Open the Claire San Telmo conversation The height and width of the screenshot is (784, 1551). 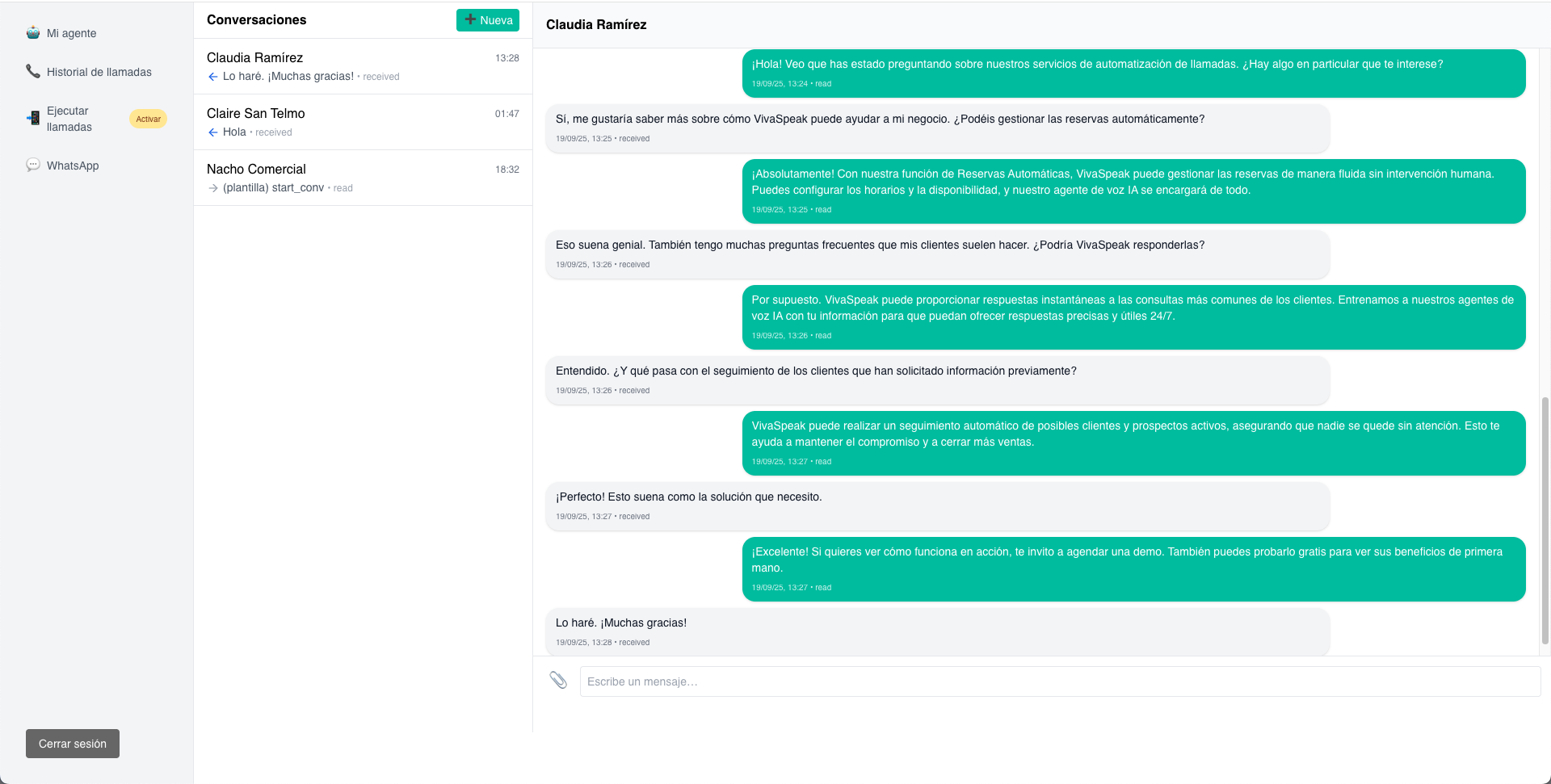click(x=363, y=122)
